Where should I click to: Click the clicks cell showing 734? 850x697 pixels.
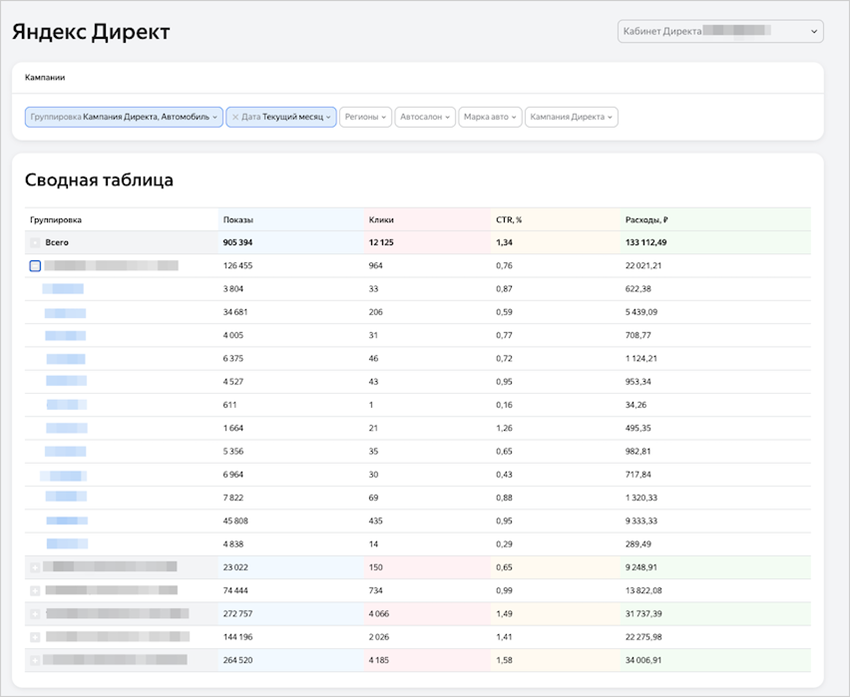376,591
